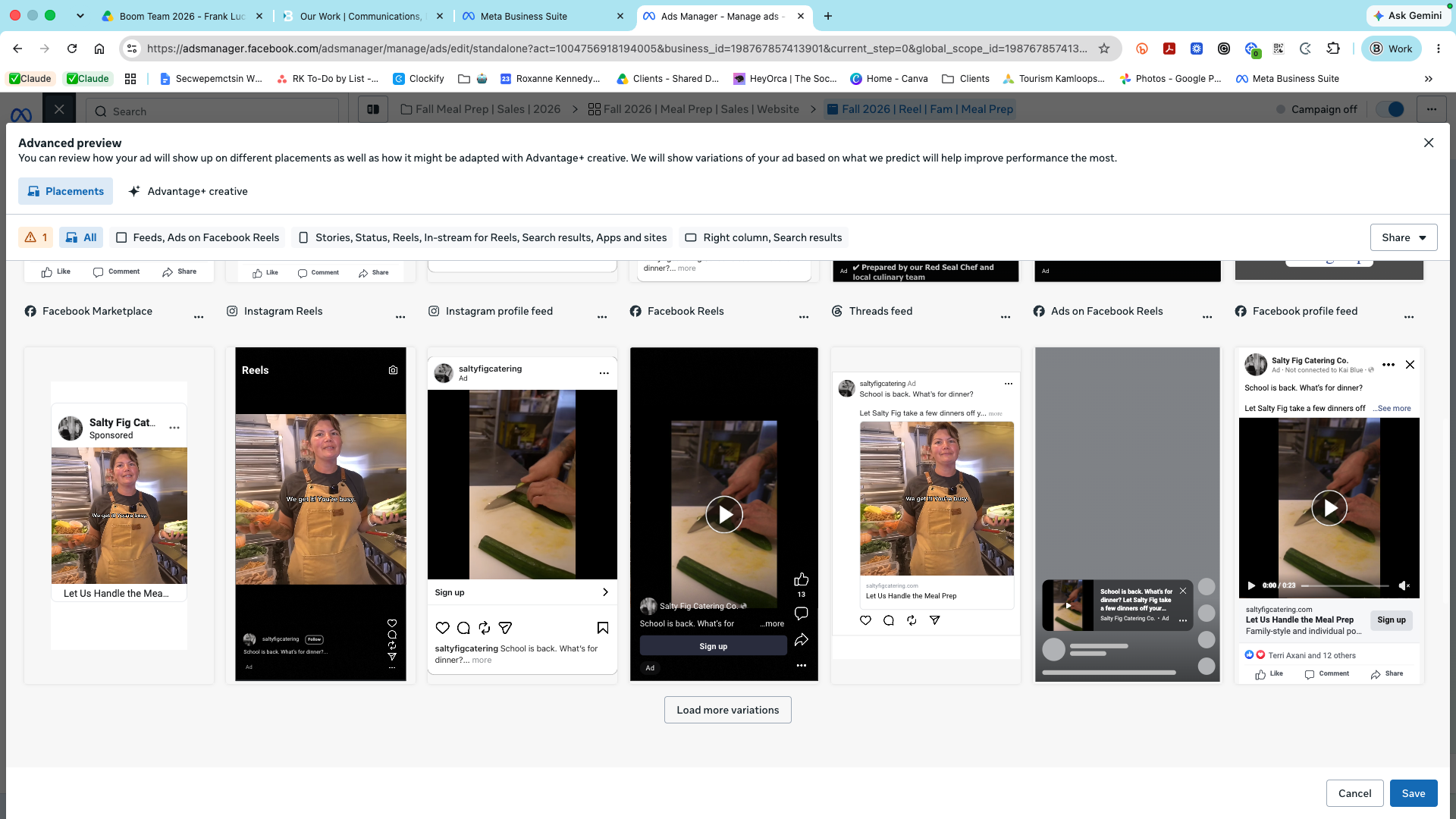Open the Advantage+ creative tab
The image size is (1456, 819).
[188, 191]
